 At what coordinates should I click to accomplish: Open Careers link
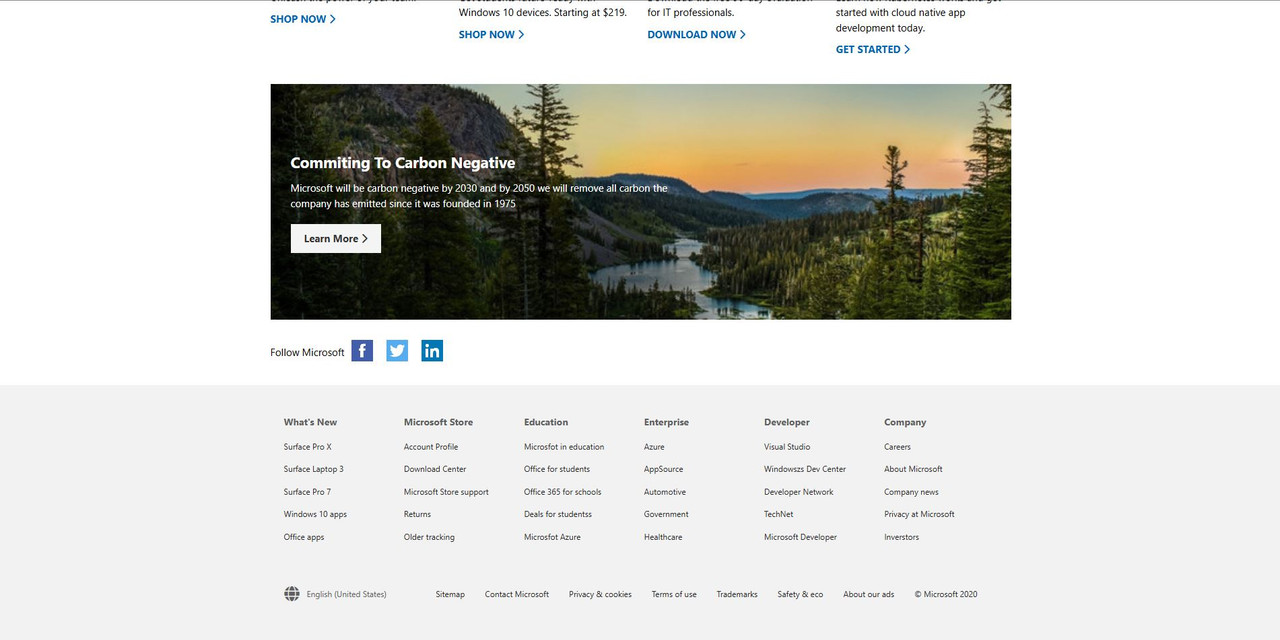coord(897,447)
